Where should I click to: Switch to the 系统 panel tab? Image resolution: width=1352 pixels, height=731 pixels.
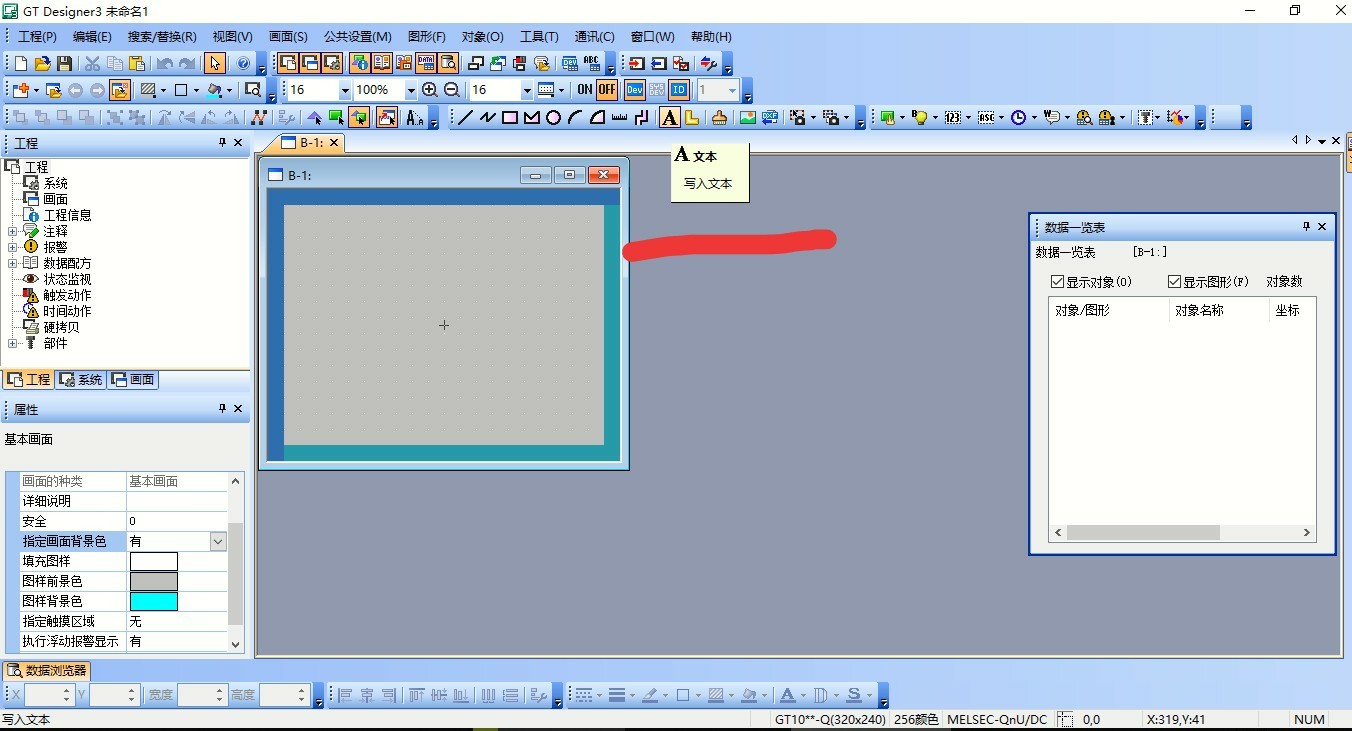coord(81,380)
